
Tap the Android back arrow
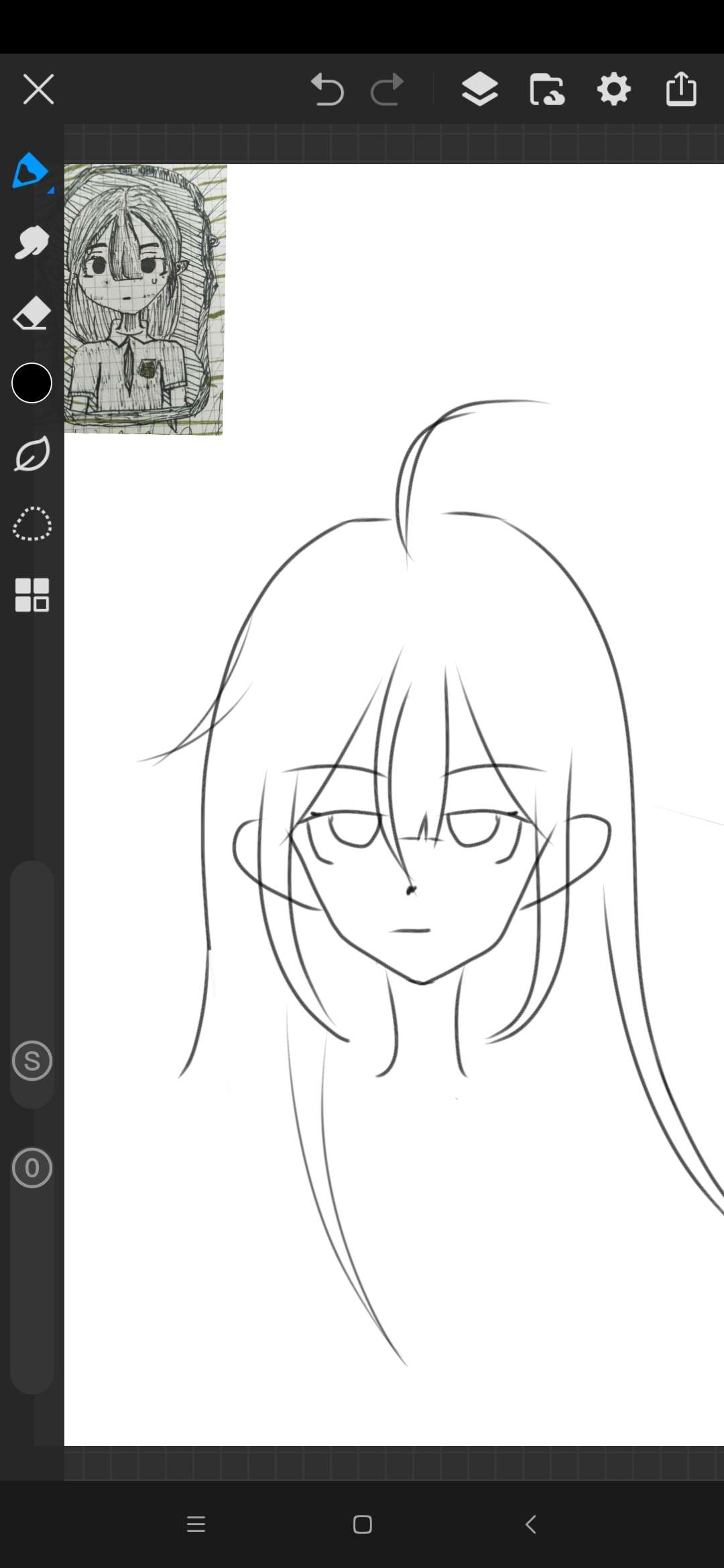[530, 1524]
